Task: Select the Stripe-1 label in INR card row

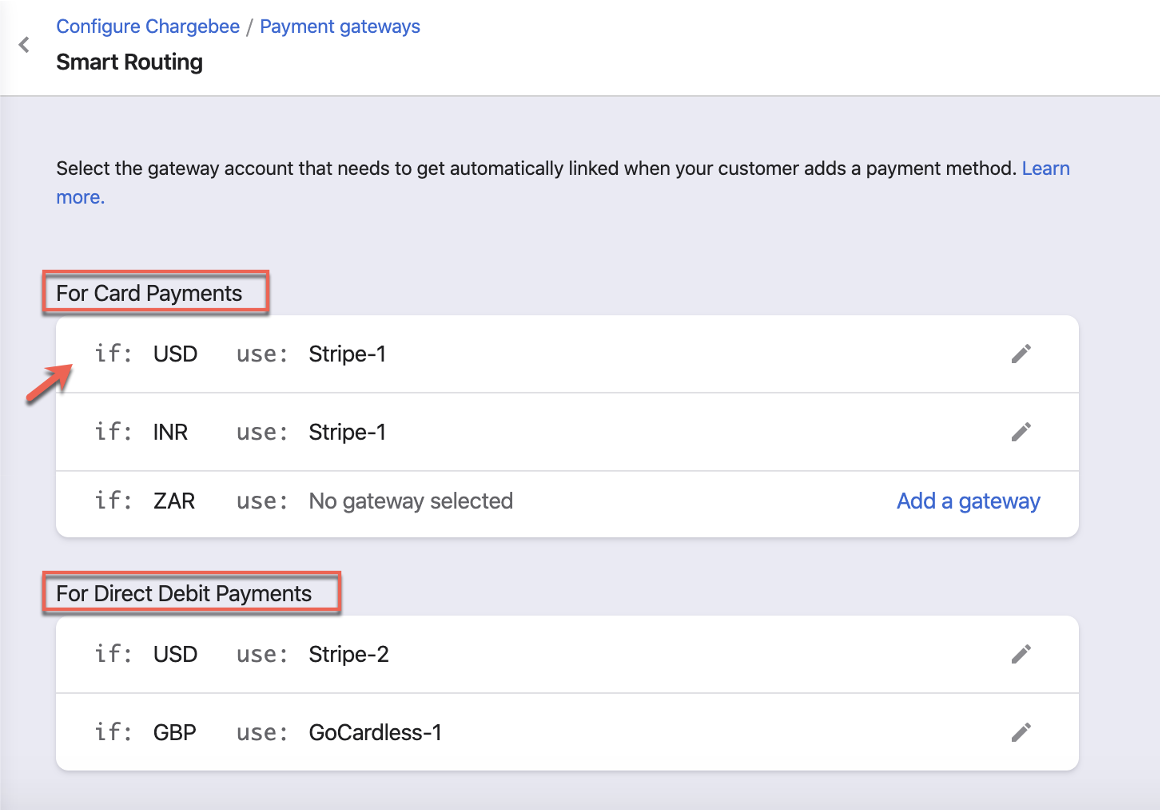Action: 347,432
